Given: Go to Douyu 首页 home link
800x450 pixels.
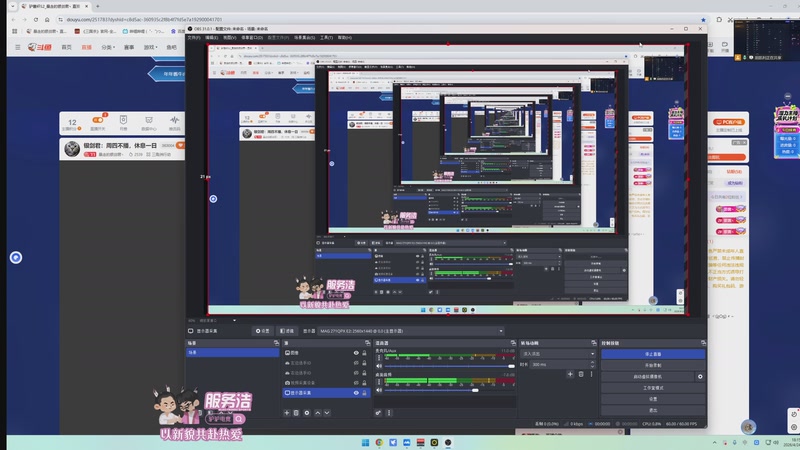Looking at the screenshot, I should click(x=66, y=47).
